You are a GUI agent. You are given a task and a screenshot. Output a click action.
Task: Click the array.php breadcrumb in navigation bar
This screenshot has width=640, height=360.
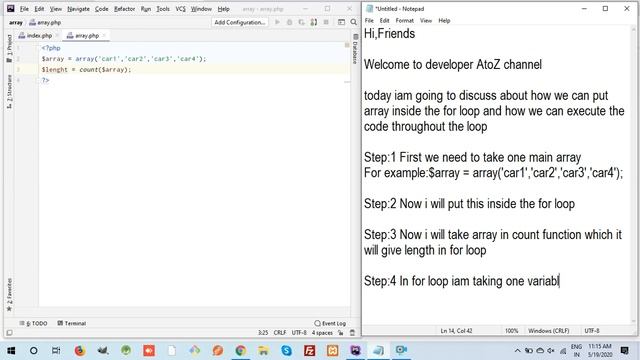click(45, 22)
